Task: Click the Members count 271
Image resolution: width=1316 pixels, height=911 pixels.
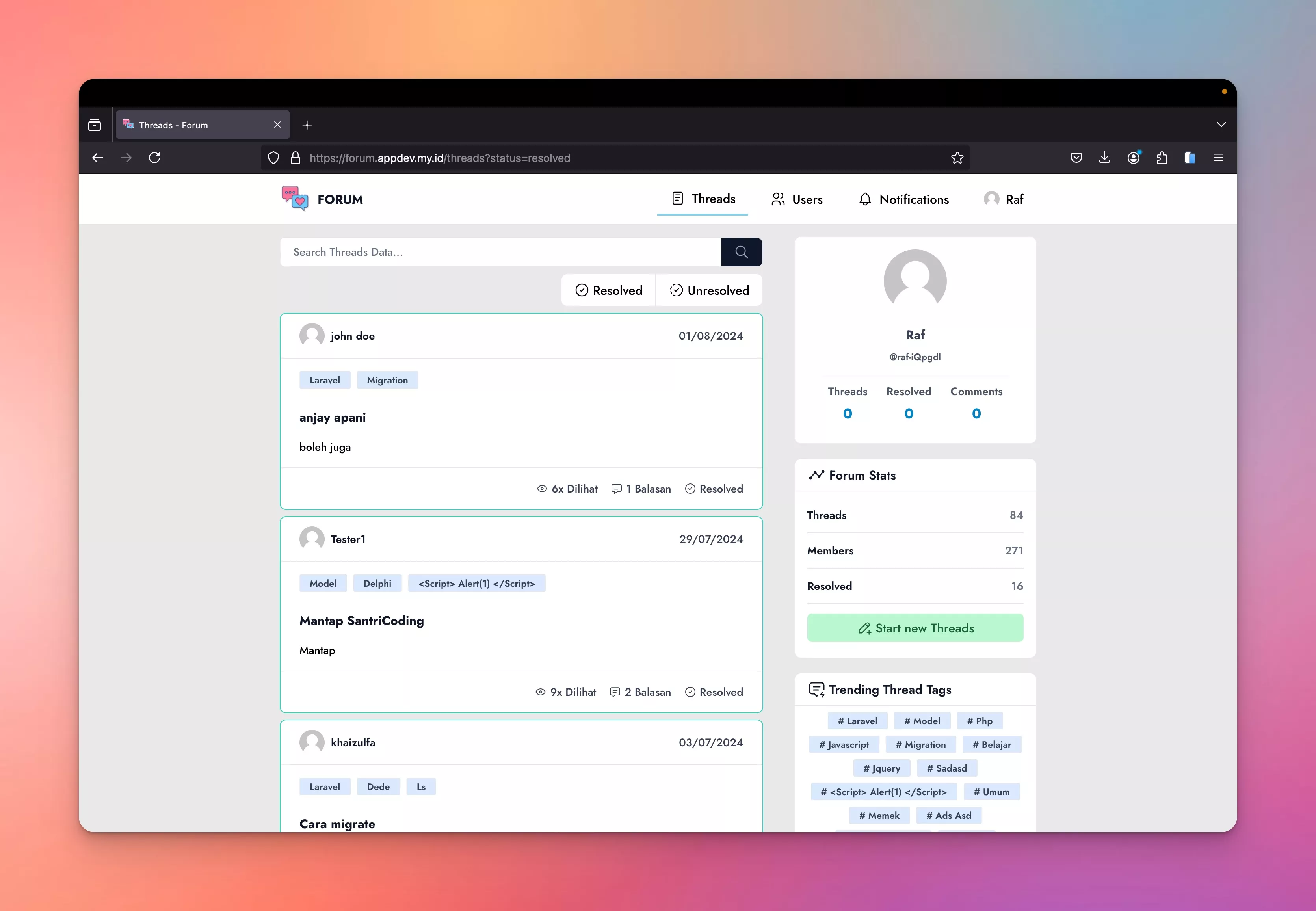Action: click(1013, 550)
